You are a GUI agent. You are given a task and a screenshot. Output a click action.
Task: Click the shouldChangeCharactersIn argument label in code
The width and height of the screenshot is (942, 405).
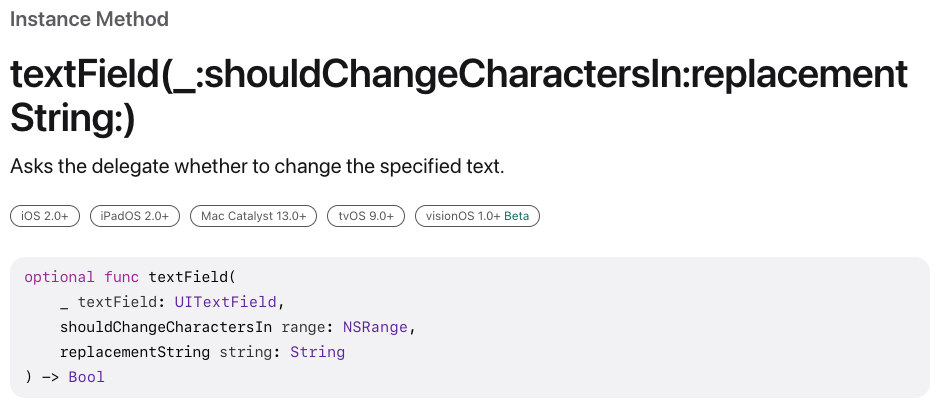pyautogui.click(x=166, y=327)
